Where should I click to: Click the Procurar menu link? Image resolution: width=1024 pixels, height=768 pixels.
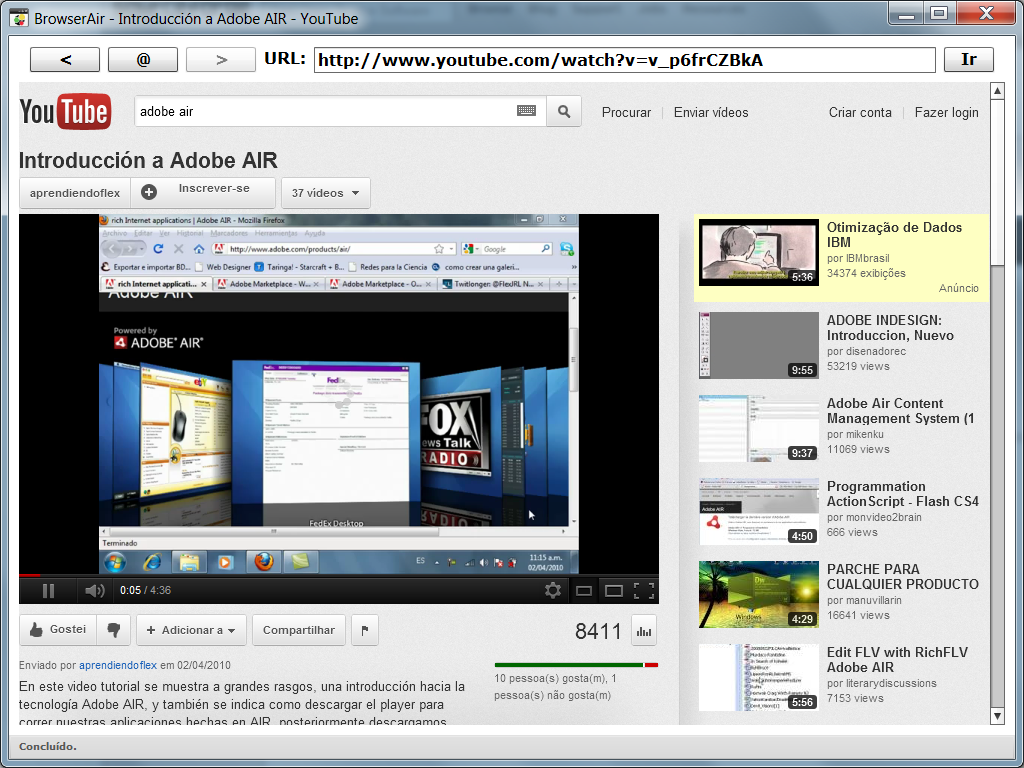pyautogui.click(x=626, y=112)
